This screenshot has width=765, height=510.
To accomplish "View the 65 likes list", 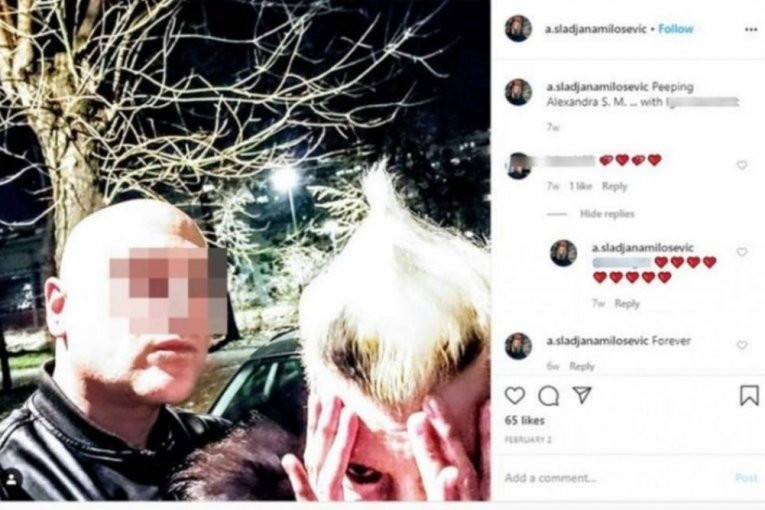I will click(x=524, y=420).
